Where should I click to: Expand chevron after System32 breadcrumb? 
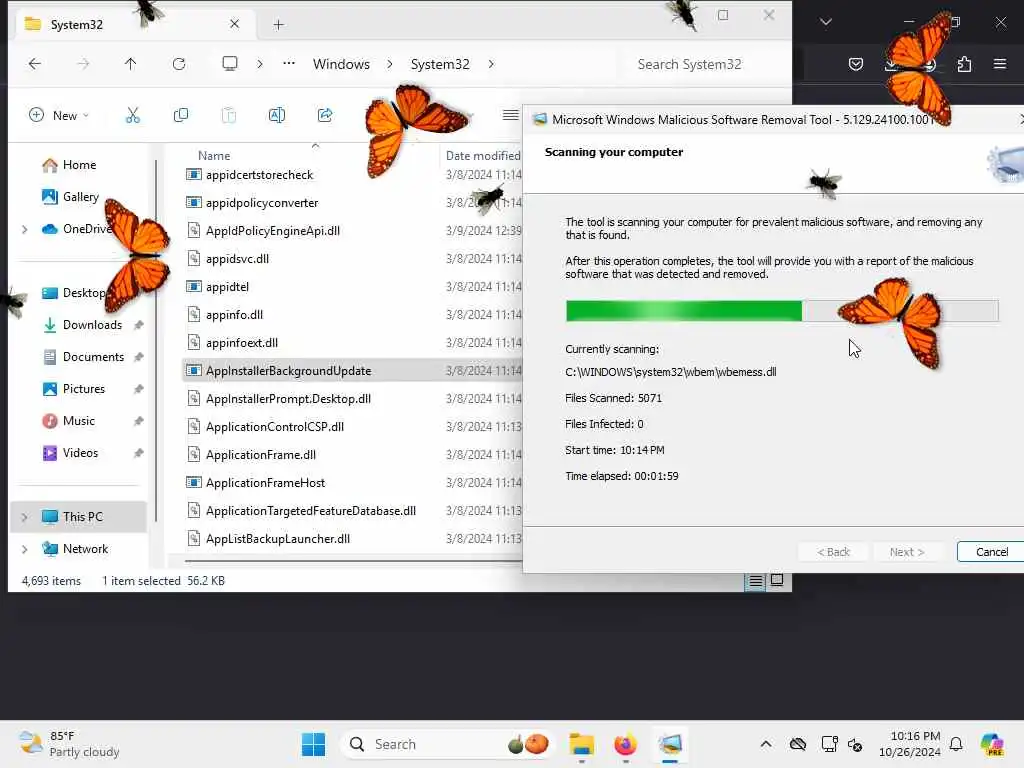point(491,64)
